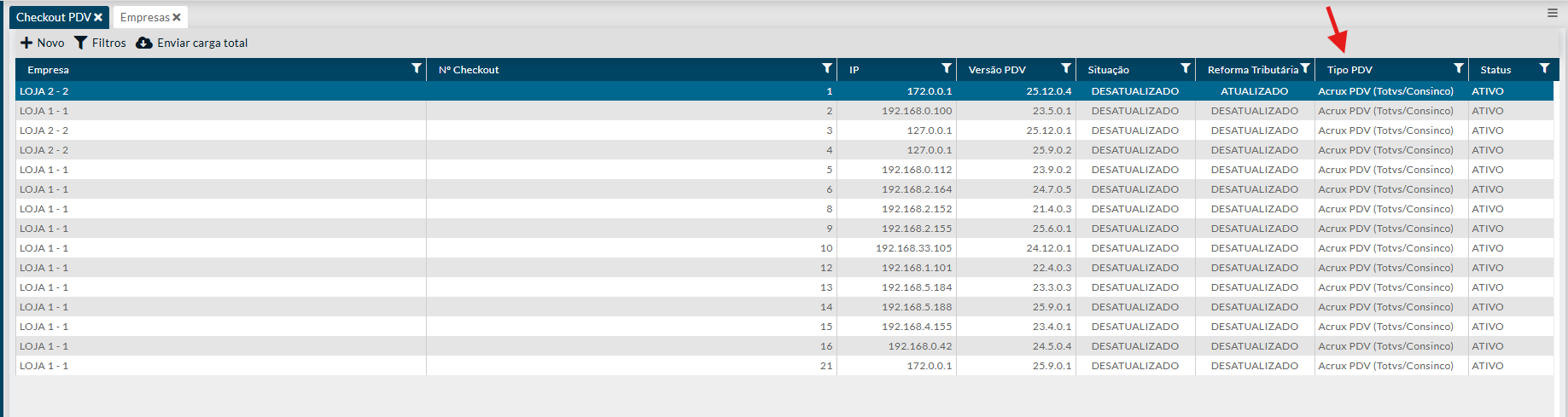Click Enviar carga total button

pyautogui.click(x=192, y=43)
